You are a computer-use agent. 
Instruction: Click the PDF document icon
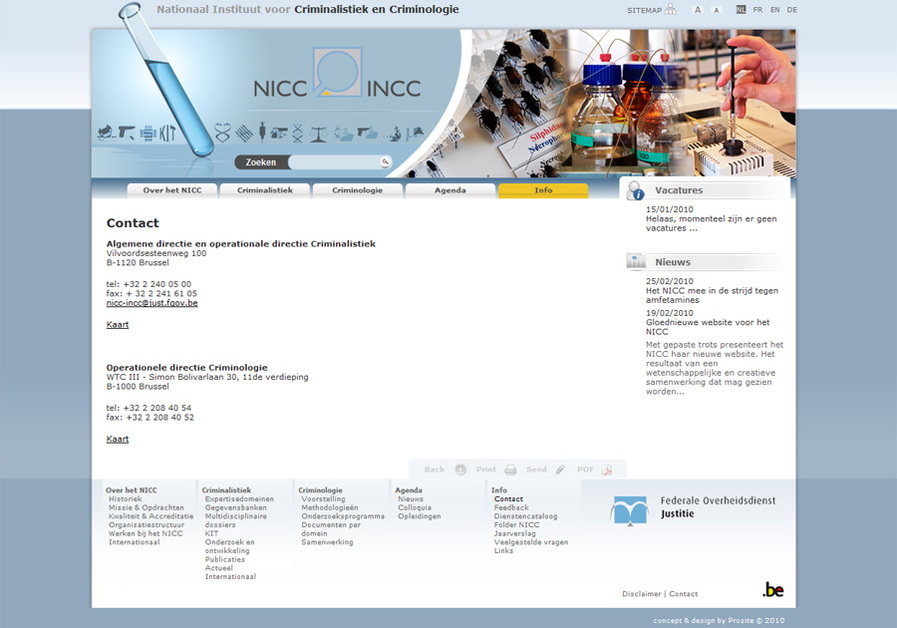pyautogui.click(x=607, y=470)
